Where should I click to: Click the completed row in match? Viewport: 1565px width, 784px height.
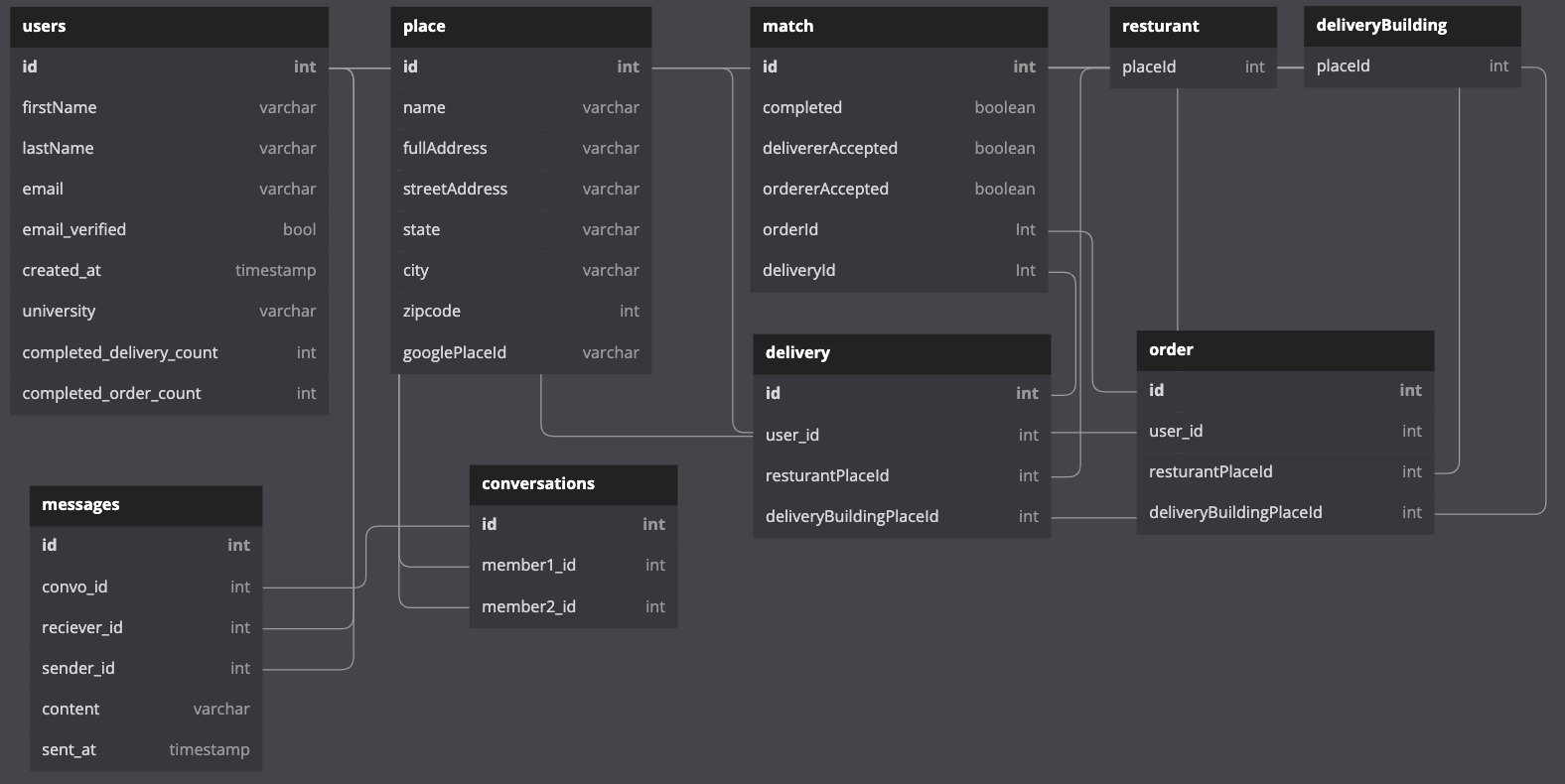[x=899, y=107]
